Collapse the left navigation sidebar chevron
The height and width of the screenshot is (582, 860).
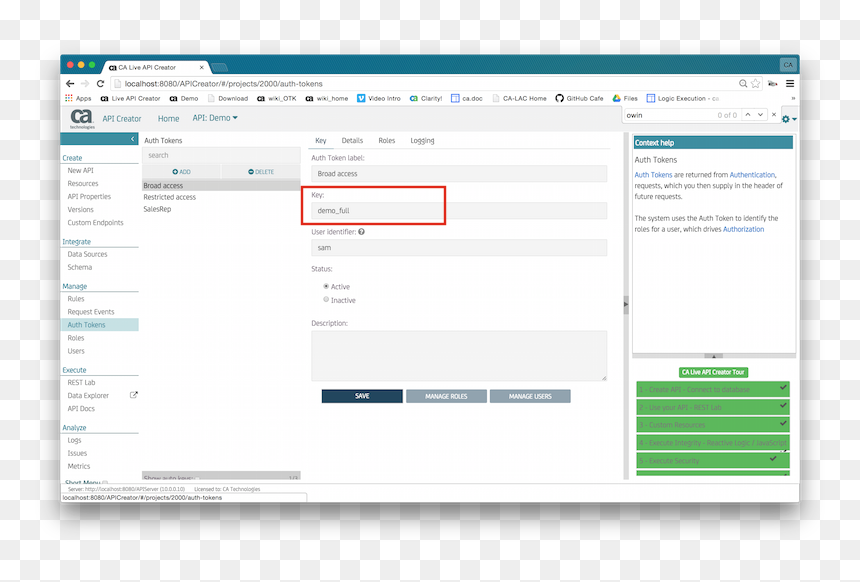pos(132,139)
